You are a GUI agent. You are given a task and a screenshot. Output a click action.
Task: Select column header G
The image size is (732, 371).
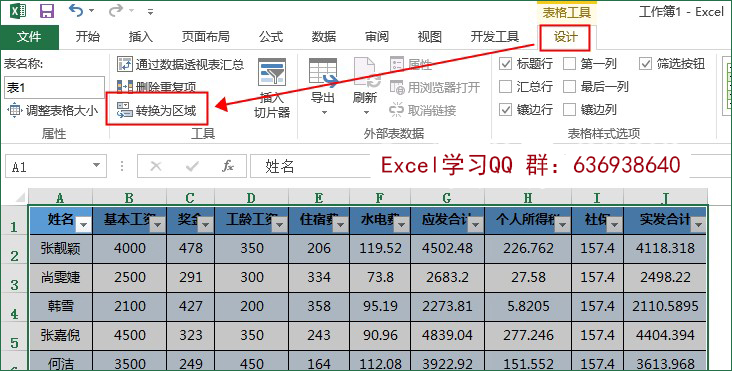(447, 197)
